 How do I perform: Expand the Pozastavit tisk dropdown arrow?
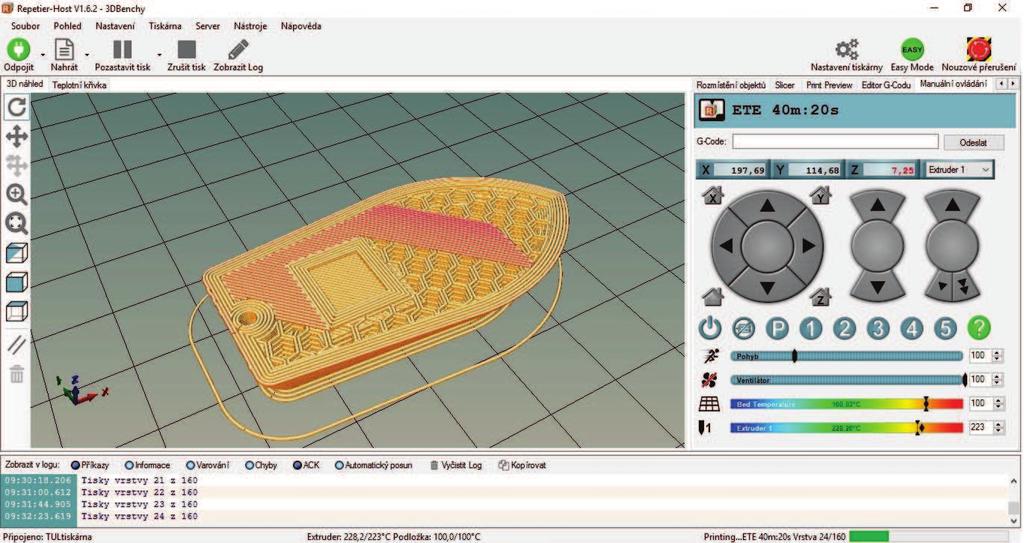pos(159,55)
